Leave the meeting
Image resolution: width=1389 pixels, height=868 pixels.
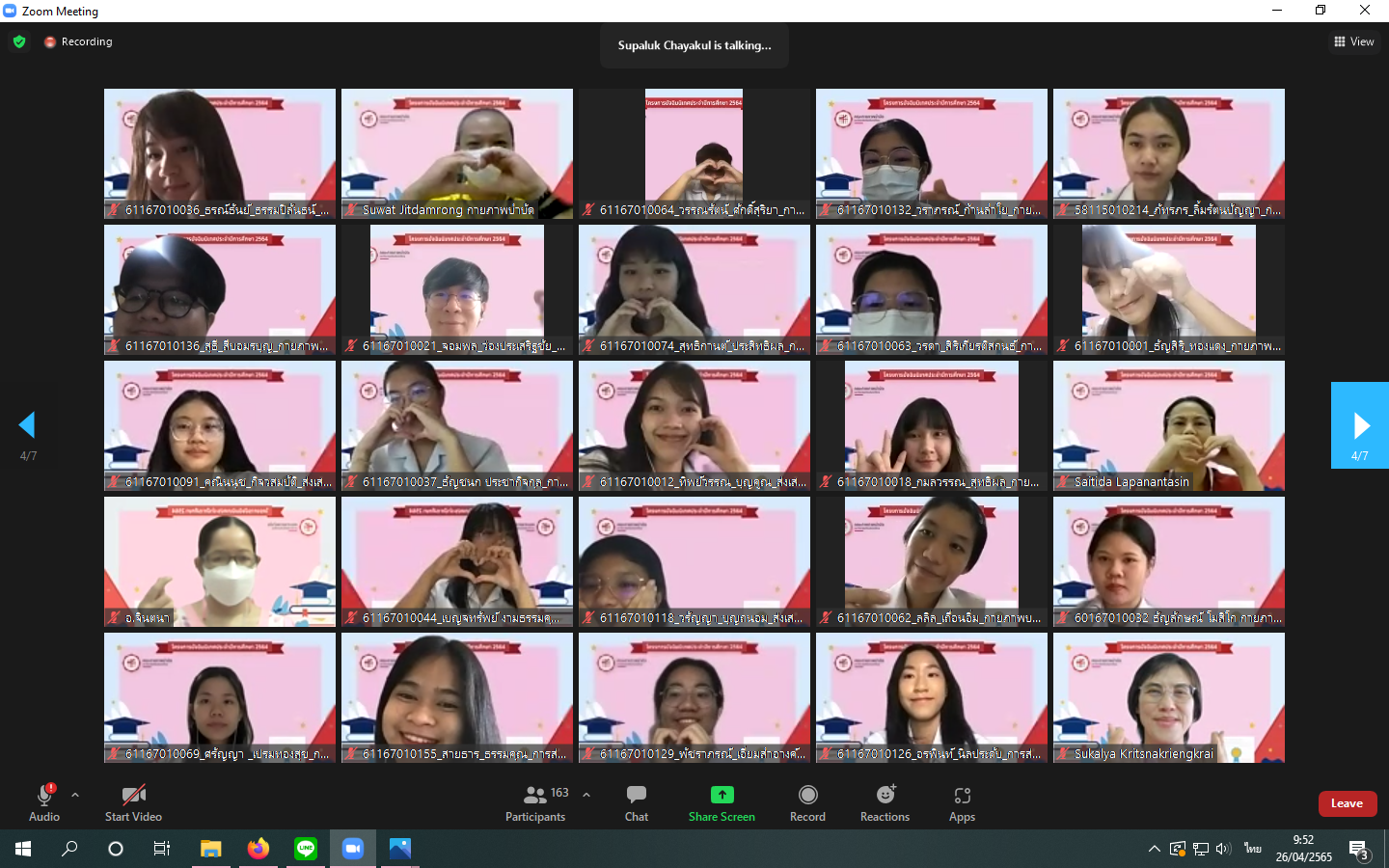point(1347,803)
